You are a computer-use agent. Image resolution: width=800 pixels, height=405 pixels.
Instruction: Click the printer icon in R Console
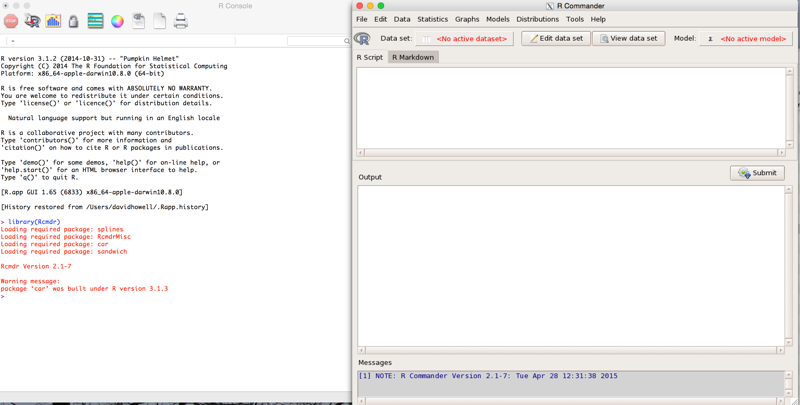[181, 21]
